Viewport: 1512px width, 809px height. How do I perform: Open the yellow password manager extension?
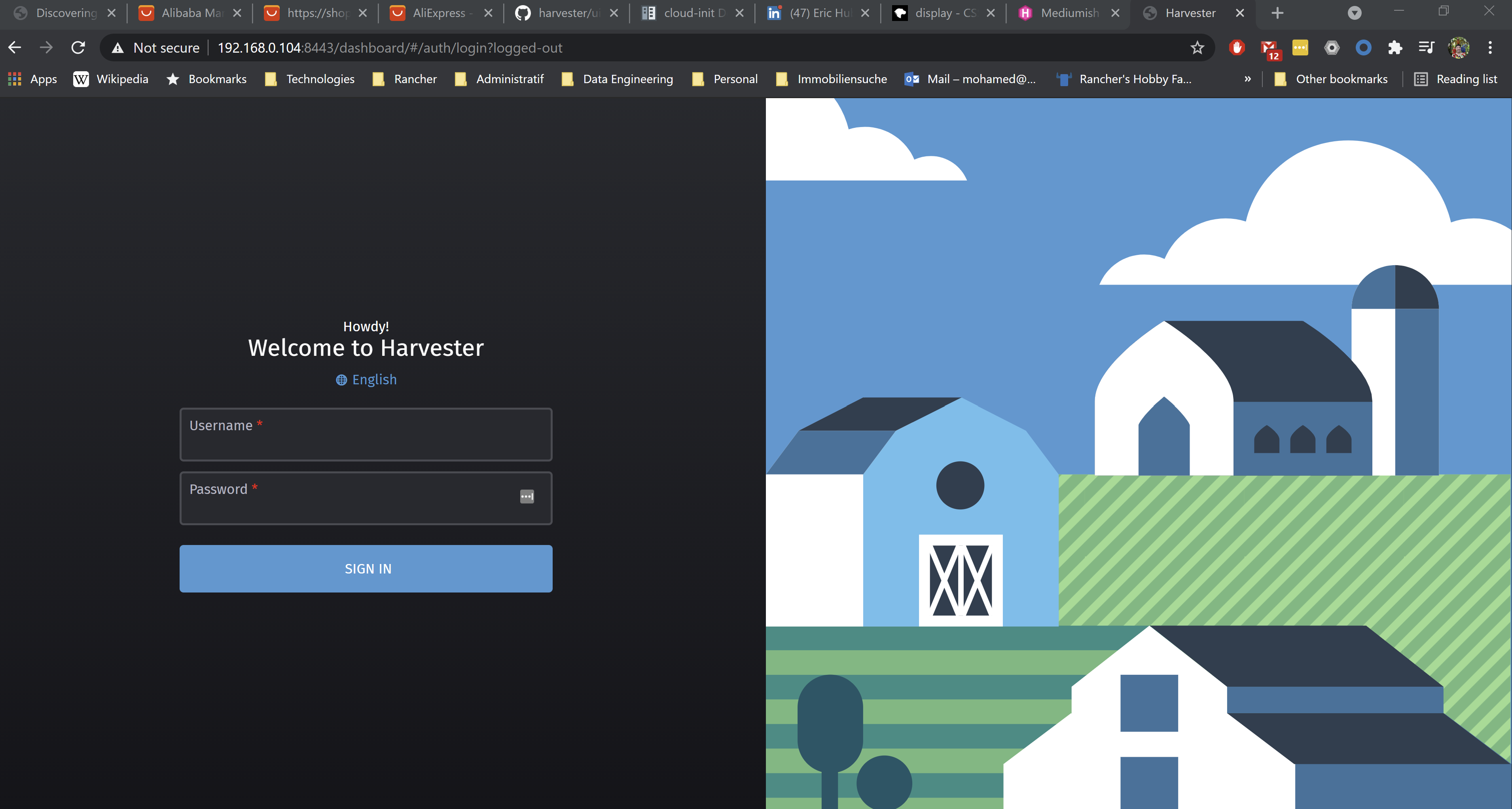(1300, 47)
